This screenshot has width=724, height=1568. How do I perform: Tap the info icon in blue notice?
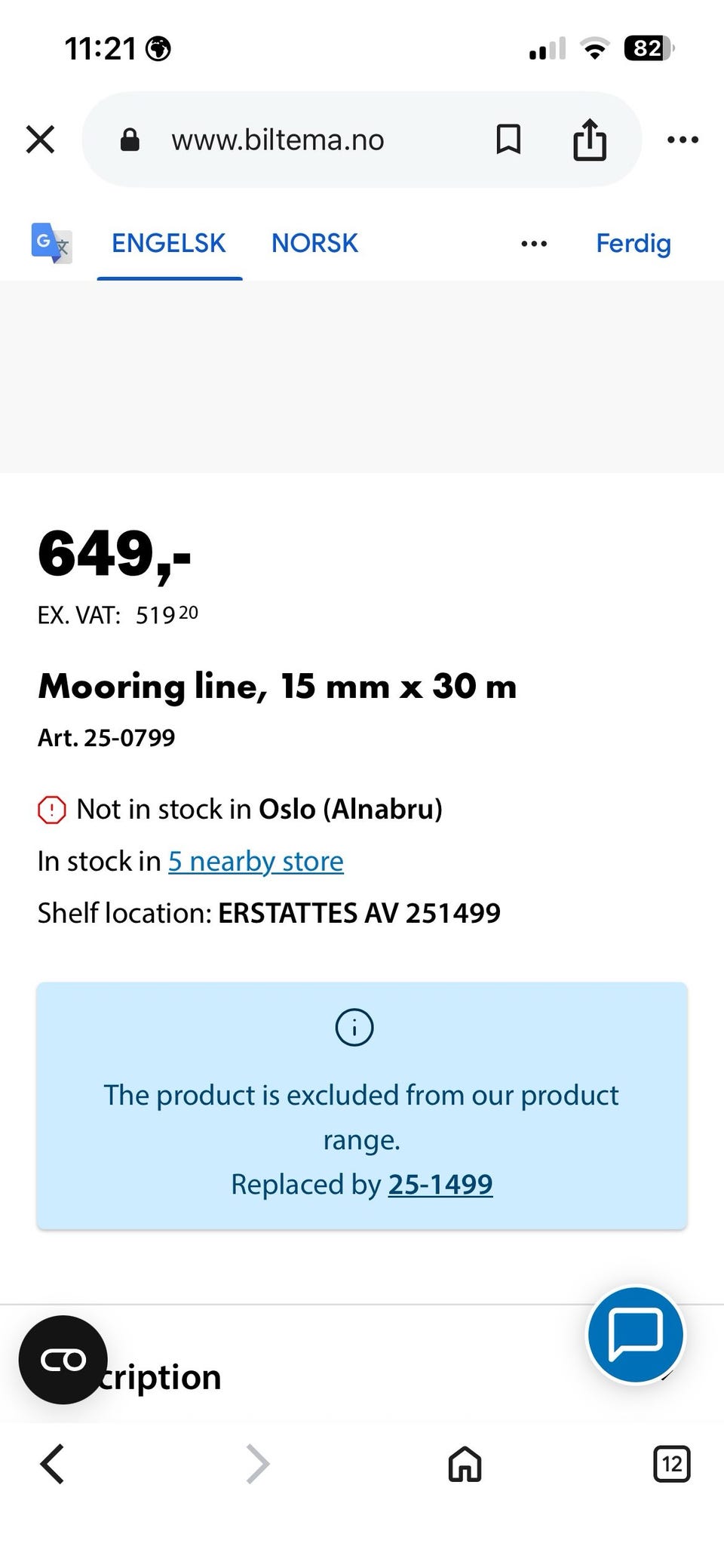click(x=354, y=1027)
